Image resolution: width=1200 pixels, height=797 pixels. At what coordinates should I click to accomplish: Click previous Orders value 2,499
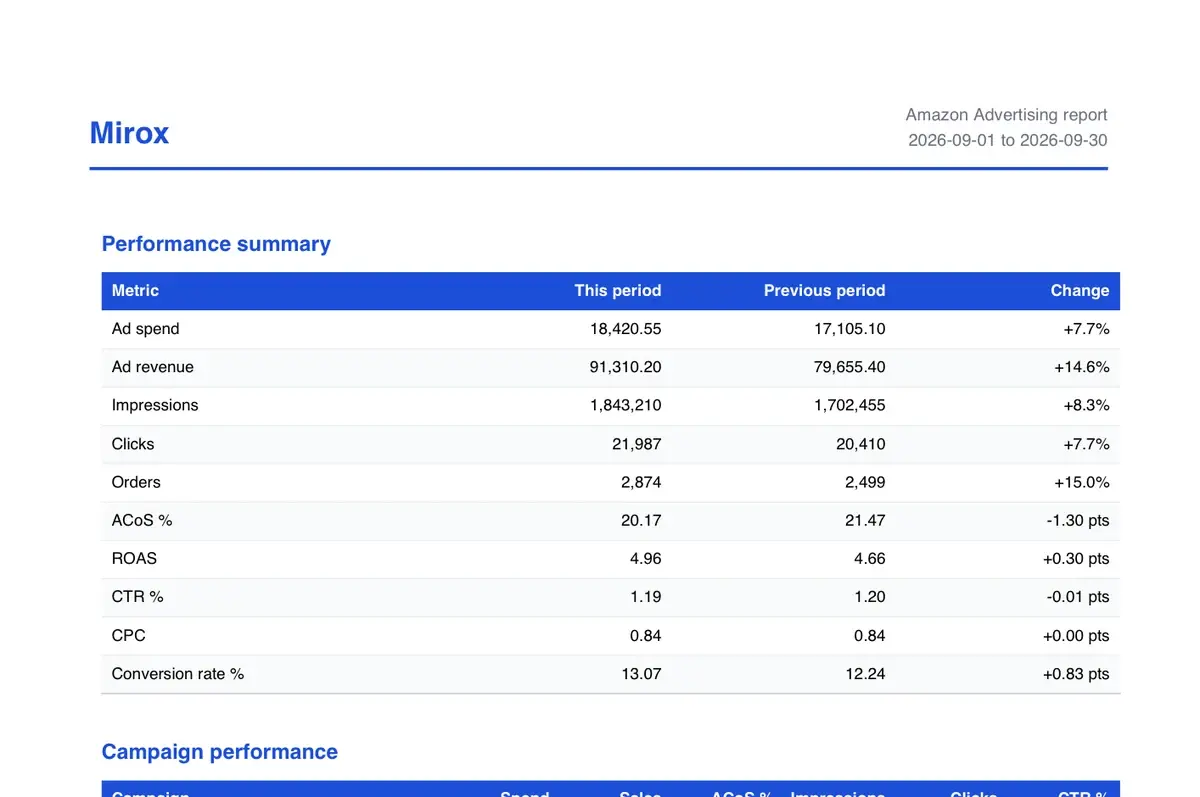[x=865, y=482]
